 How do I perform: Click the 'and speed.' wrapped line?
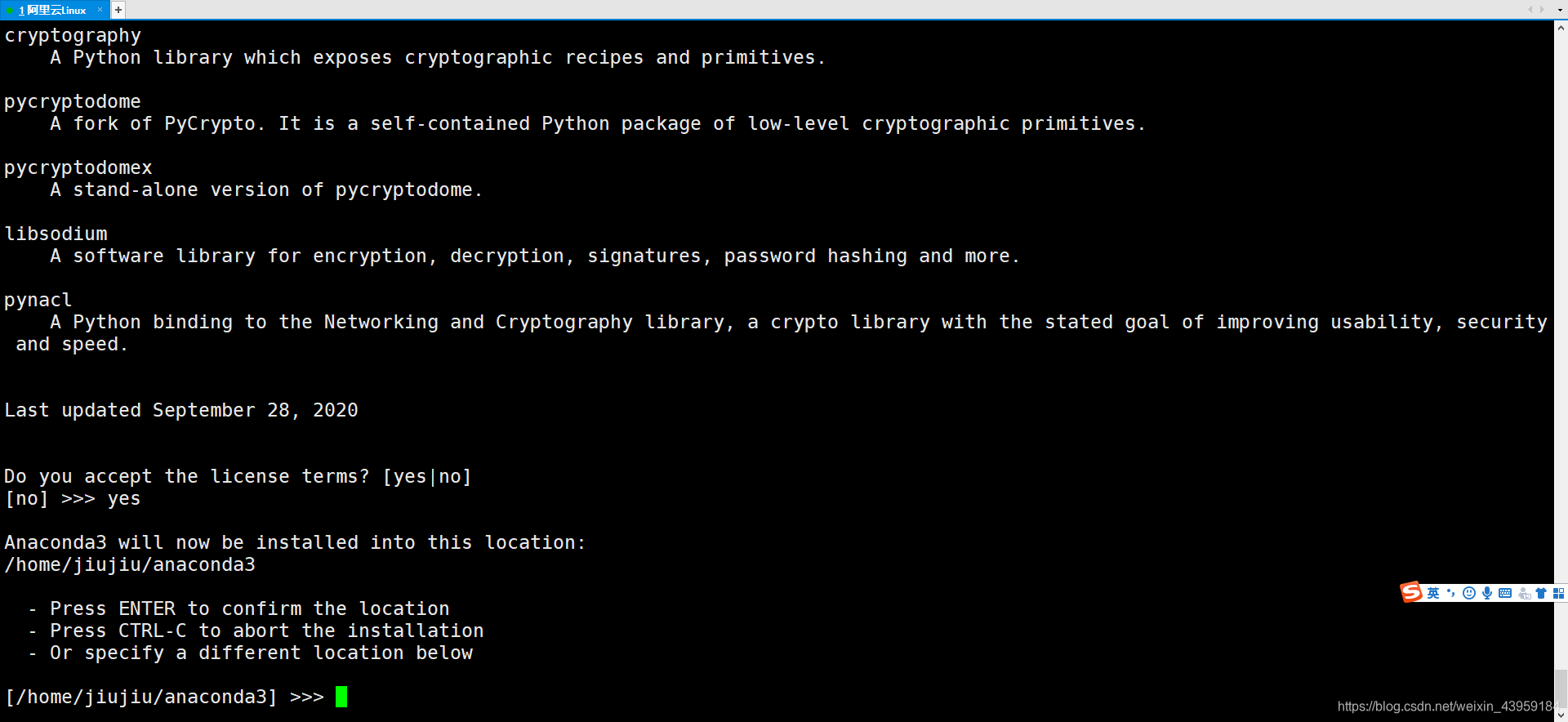tap(72, 344)
